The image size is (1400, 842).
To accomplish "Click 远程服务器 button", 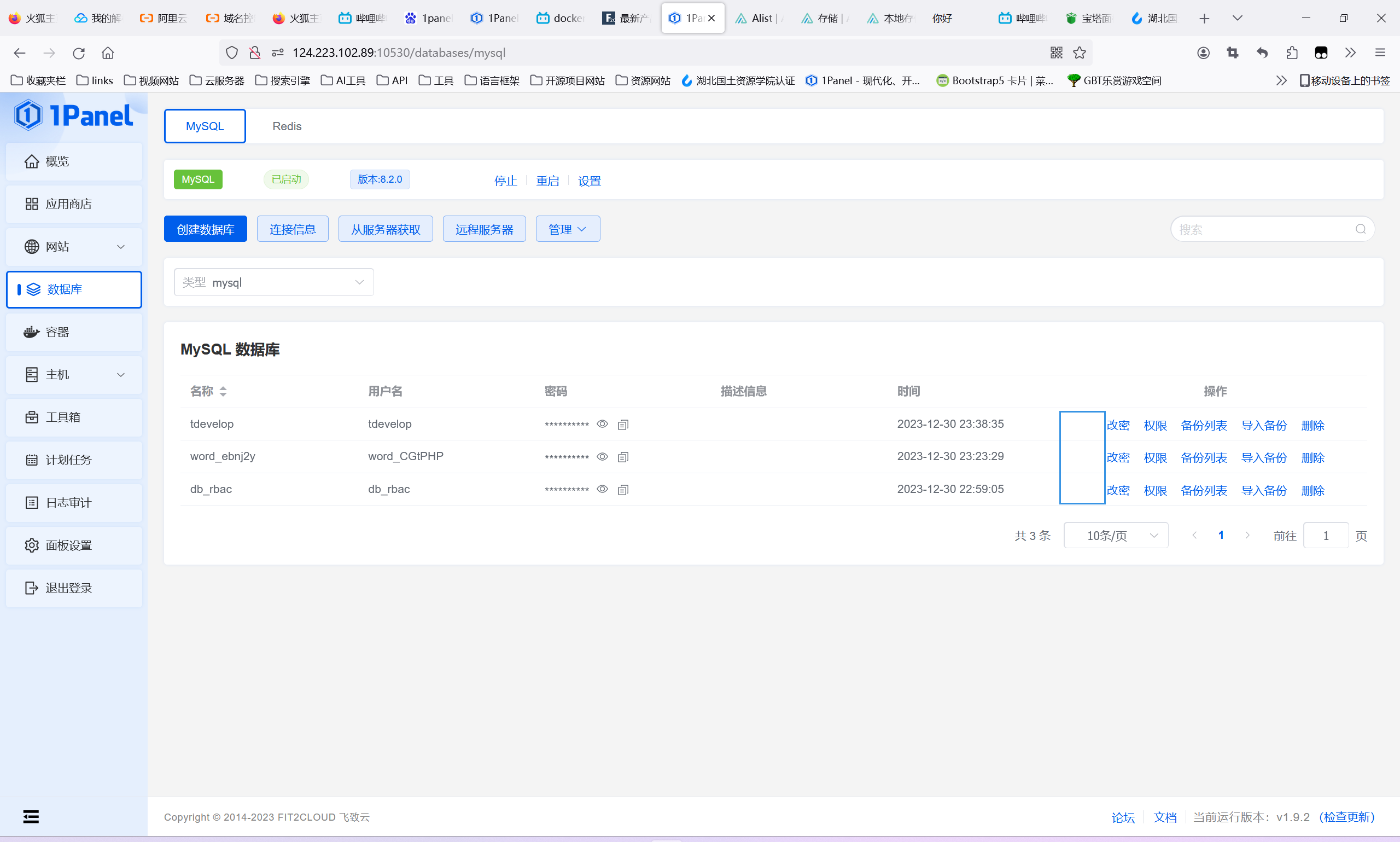I will (484, 229).
